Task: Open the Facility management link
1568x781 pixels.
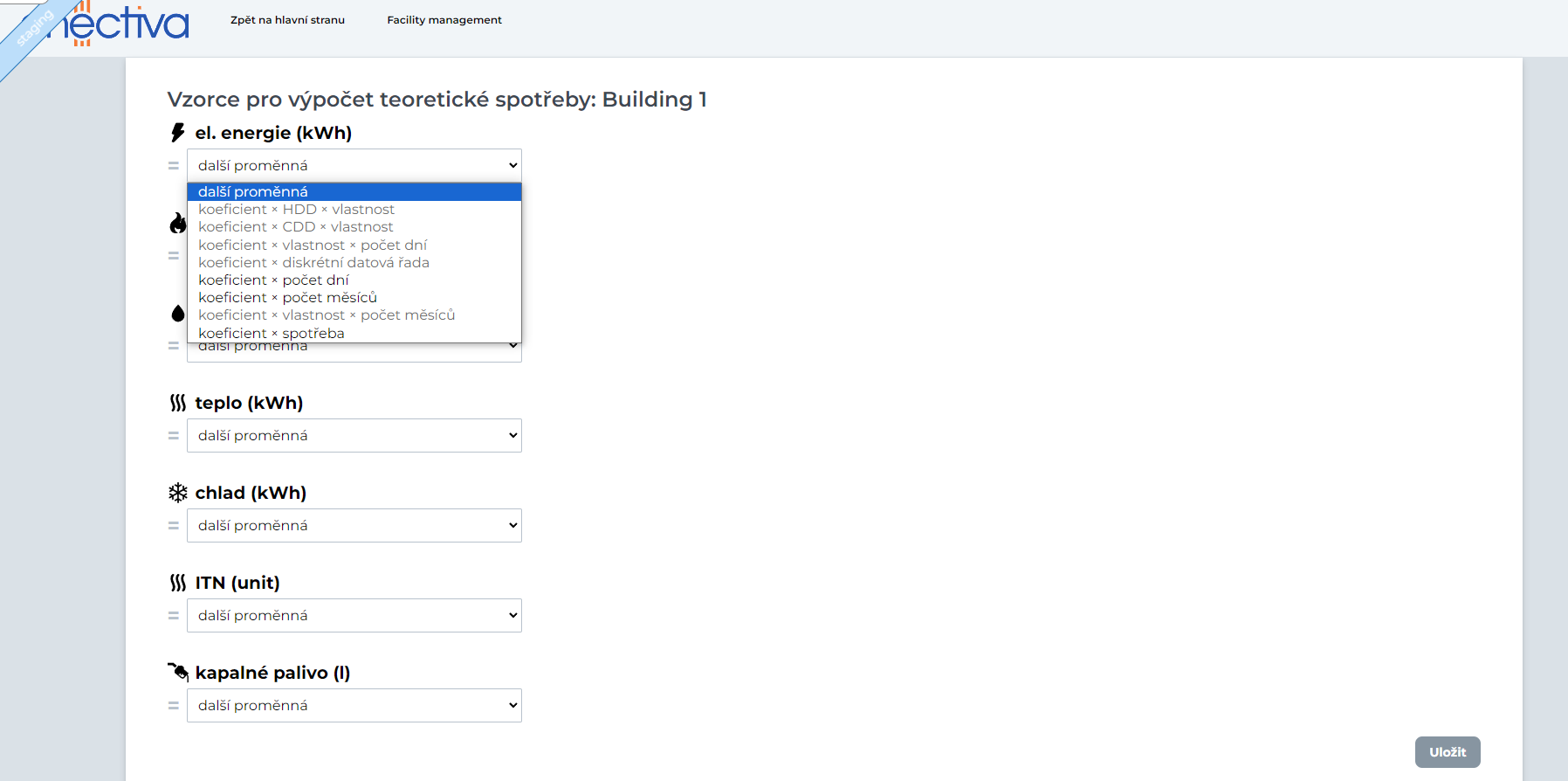Action: pyautogui.click(x=444, y=20)
